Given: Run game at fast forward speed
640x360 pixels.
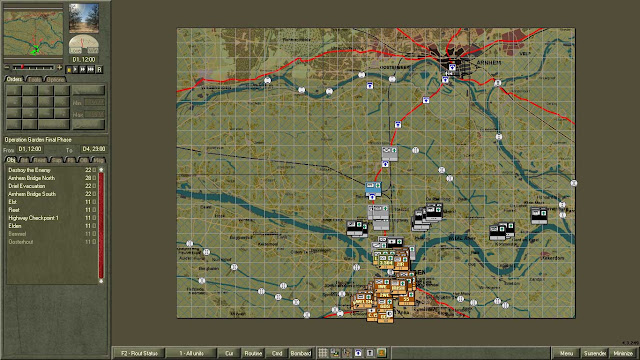Looking at the screenshot, I should click(82, 70).
